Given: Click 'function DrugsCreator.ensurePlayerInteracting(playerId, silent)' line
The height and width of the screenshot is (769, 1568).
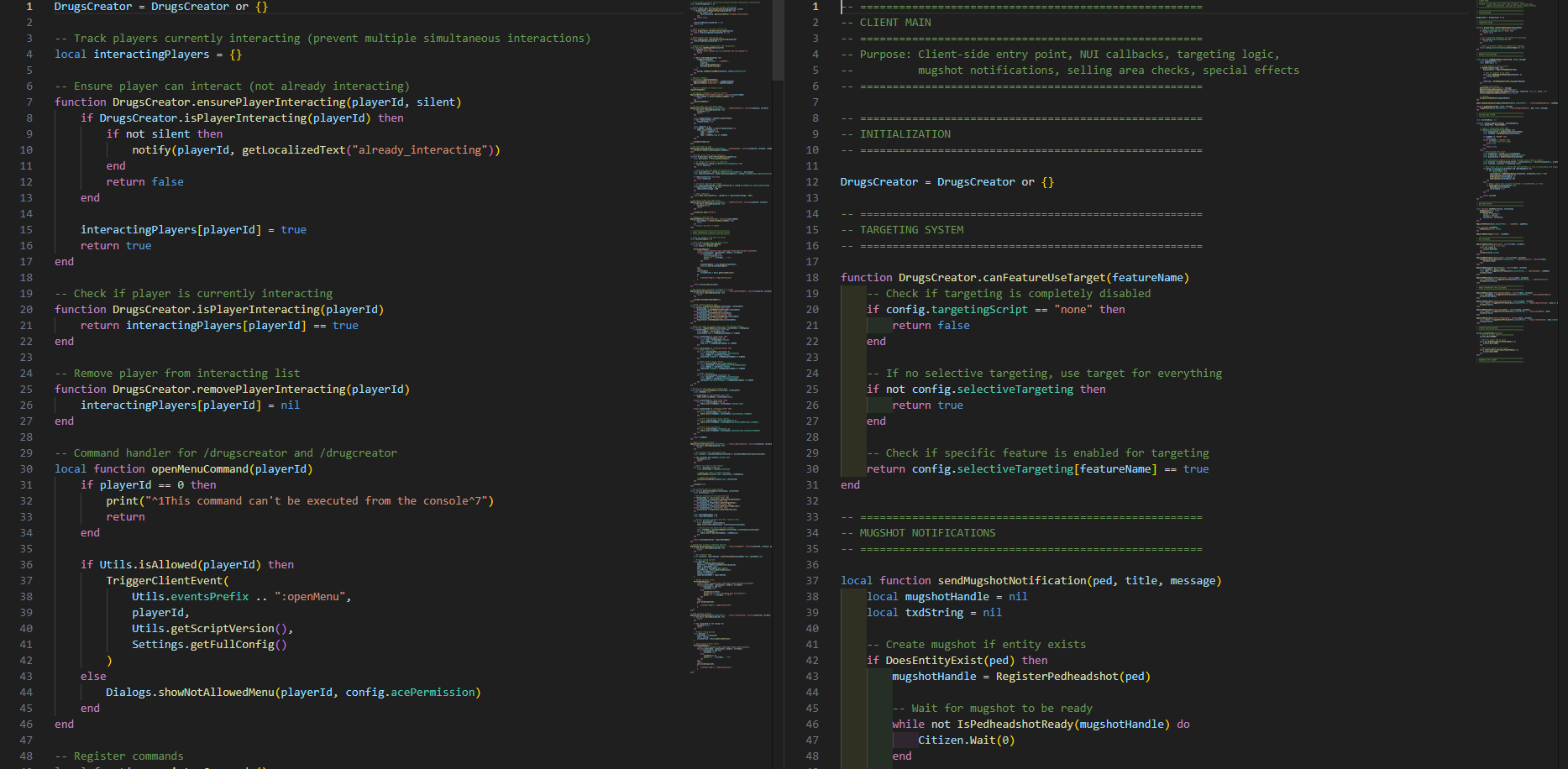Looking at the screenshot, I should click(x=258, y=102).
